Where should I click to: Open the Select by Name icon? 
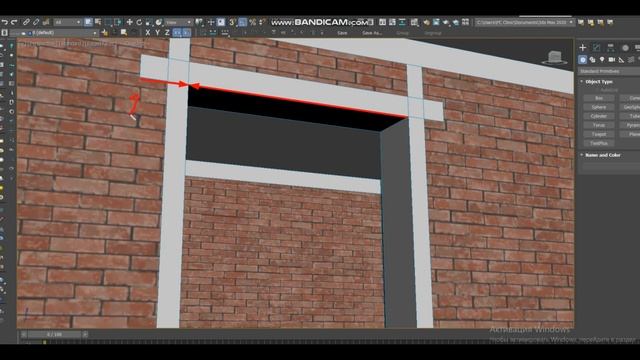click(x=98, y=22)
